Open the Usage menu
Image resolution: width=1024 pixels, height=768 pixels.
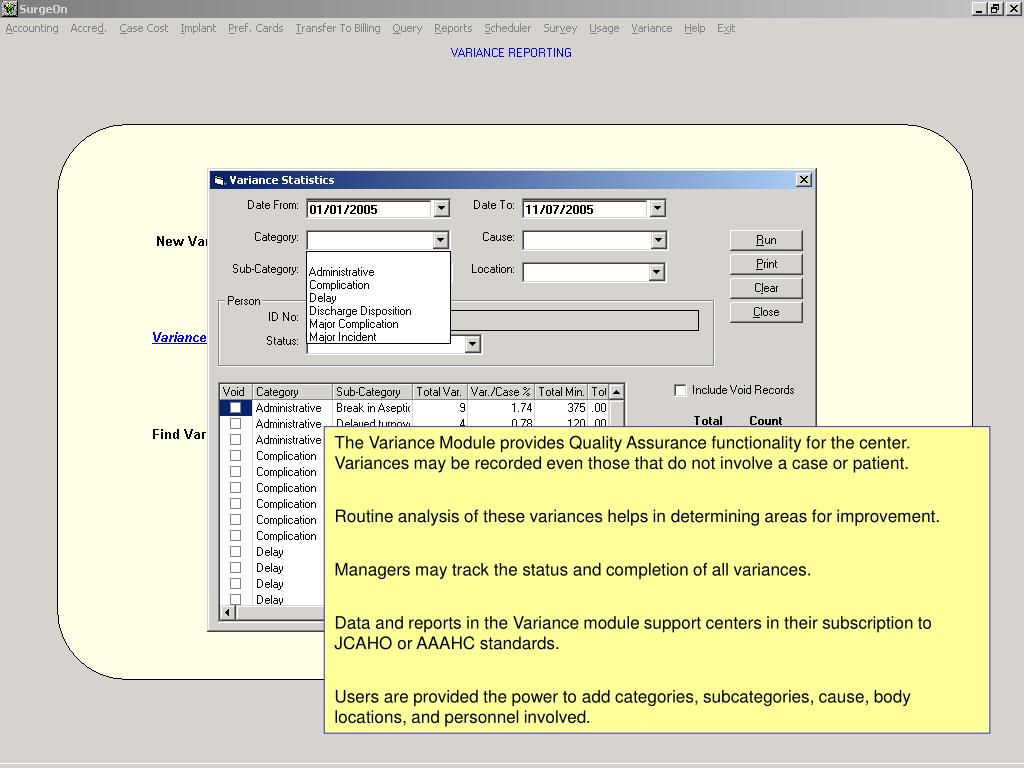[x=604, y=28]
